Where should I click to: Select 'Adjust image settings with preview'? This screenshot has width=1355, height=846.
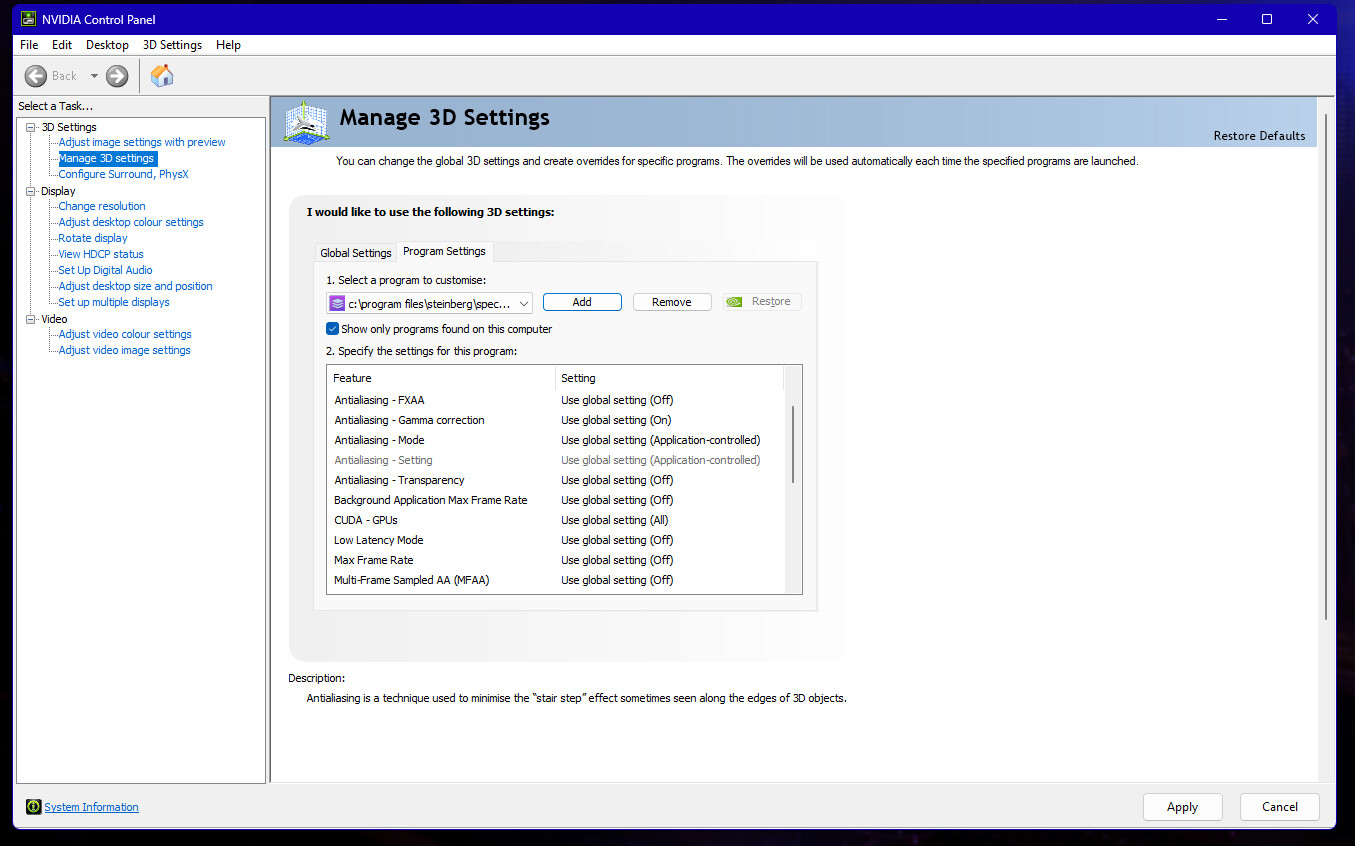point(142,142)
